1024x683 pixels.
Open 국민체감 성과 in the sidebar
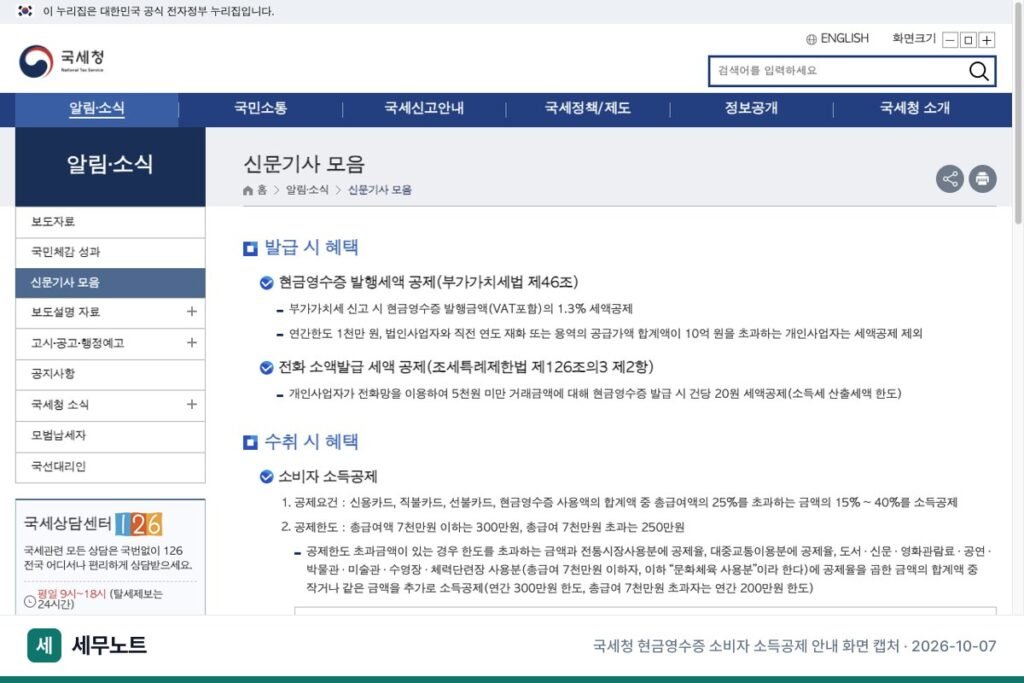110,252
